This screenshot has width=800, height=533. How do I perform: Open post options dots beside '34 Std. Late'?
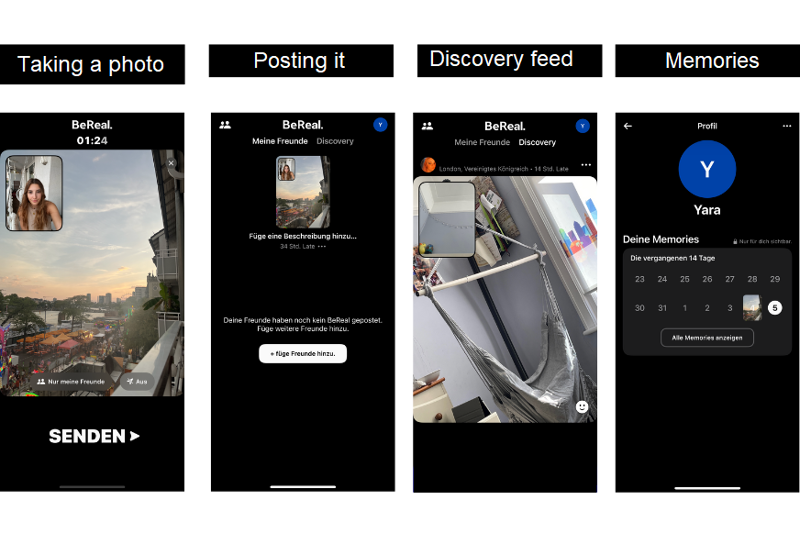coord(321,246)
